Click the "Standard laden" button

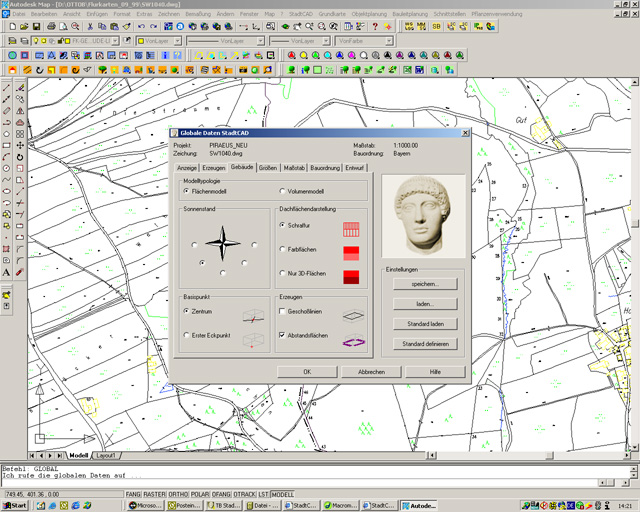click(424, 324)
